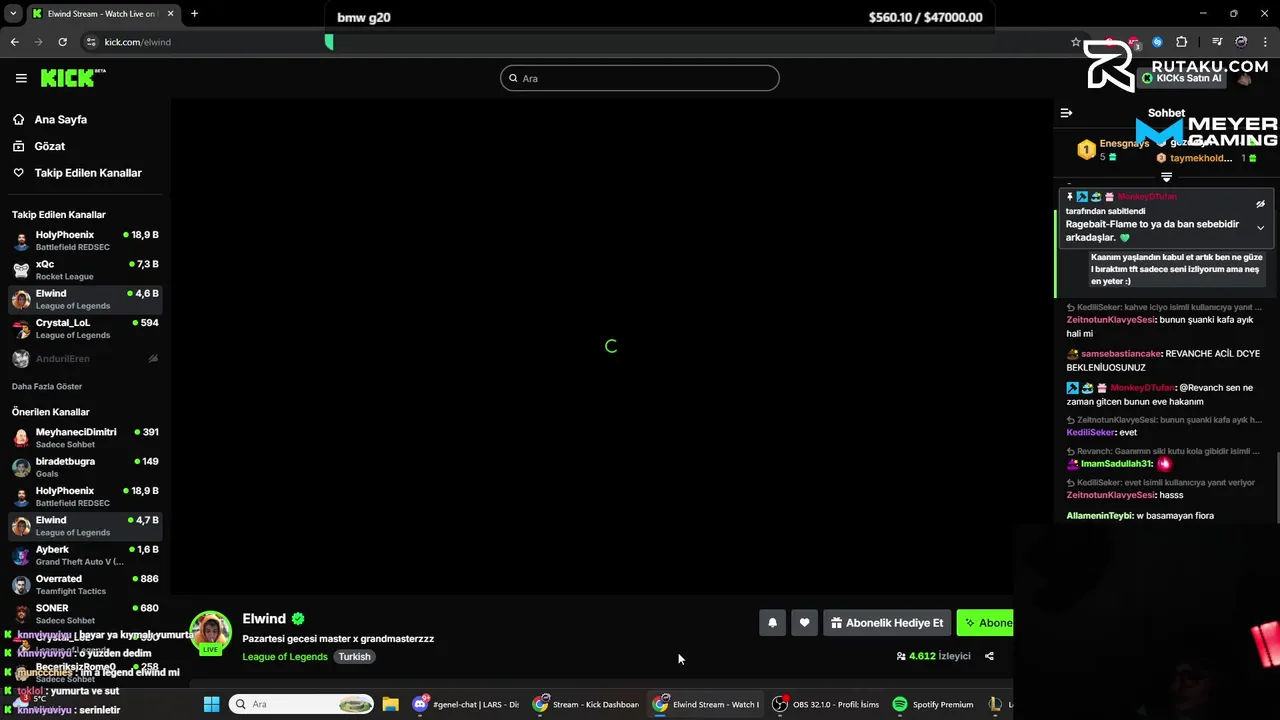Click the viewers count icon
The width and height of the screenshot is (1280, 720).
901,657
